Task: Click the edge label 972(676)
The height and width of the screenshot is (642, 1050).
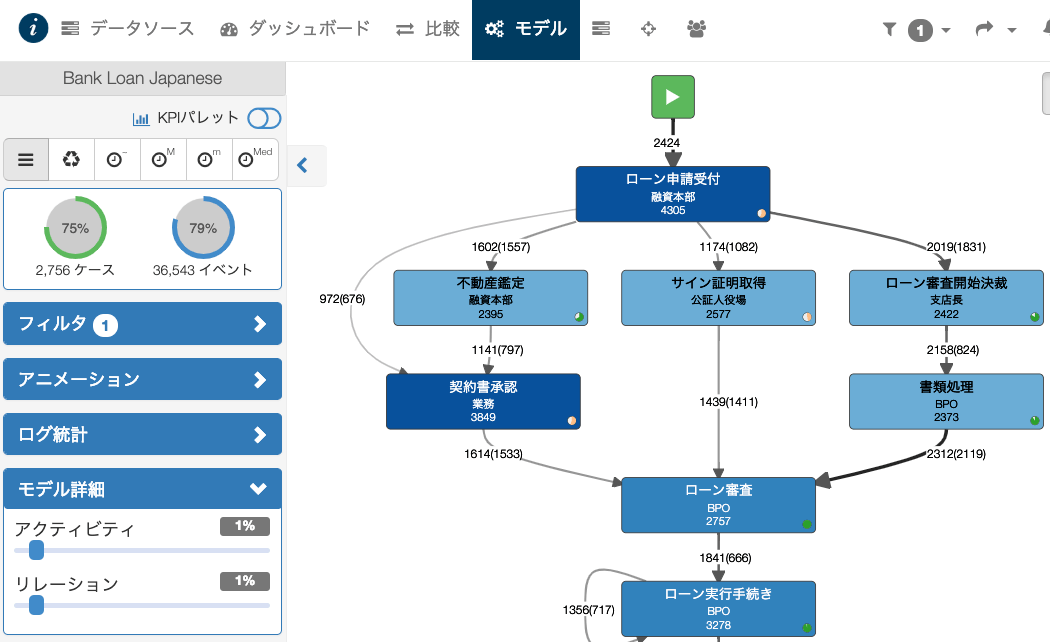Action: pyautogui.click(x=342, y=299)
